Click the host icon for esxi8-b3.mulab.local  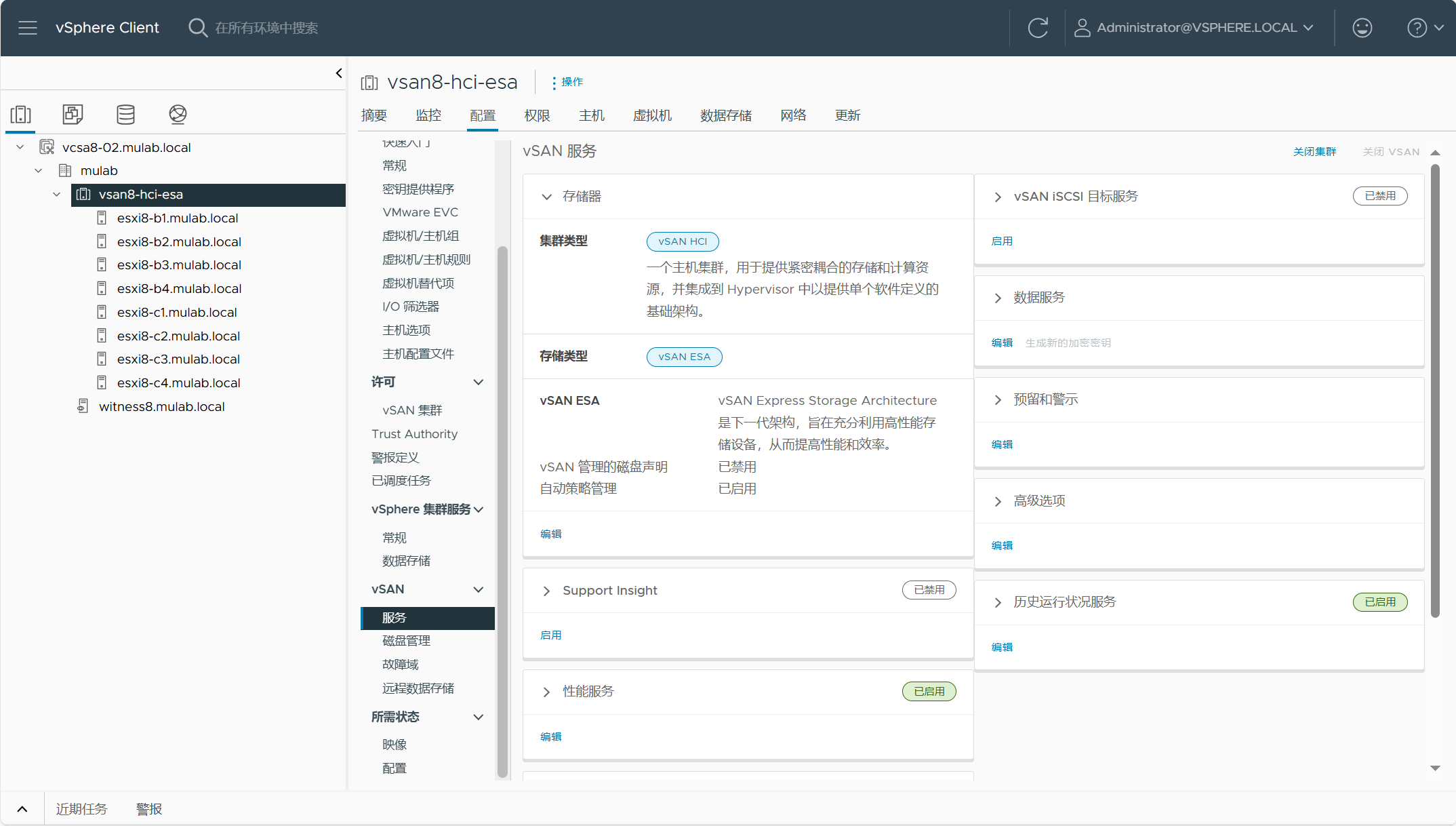[x=102, y=264]
